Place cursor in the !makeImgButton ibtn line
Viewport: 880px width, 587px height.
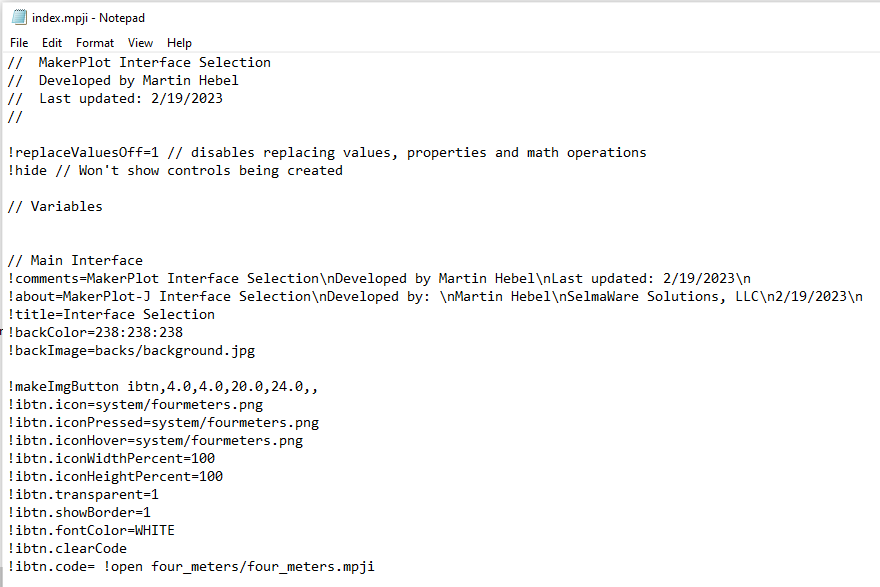click(x=163, y=387)
